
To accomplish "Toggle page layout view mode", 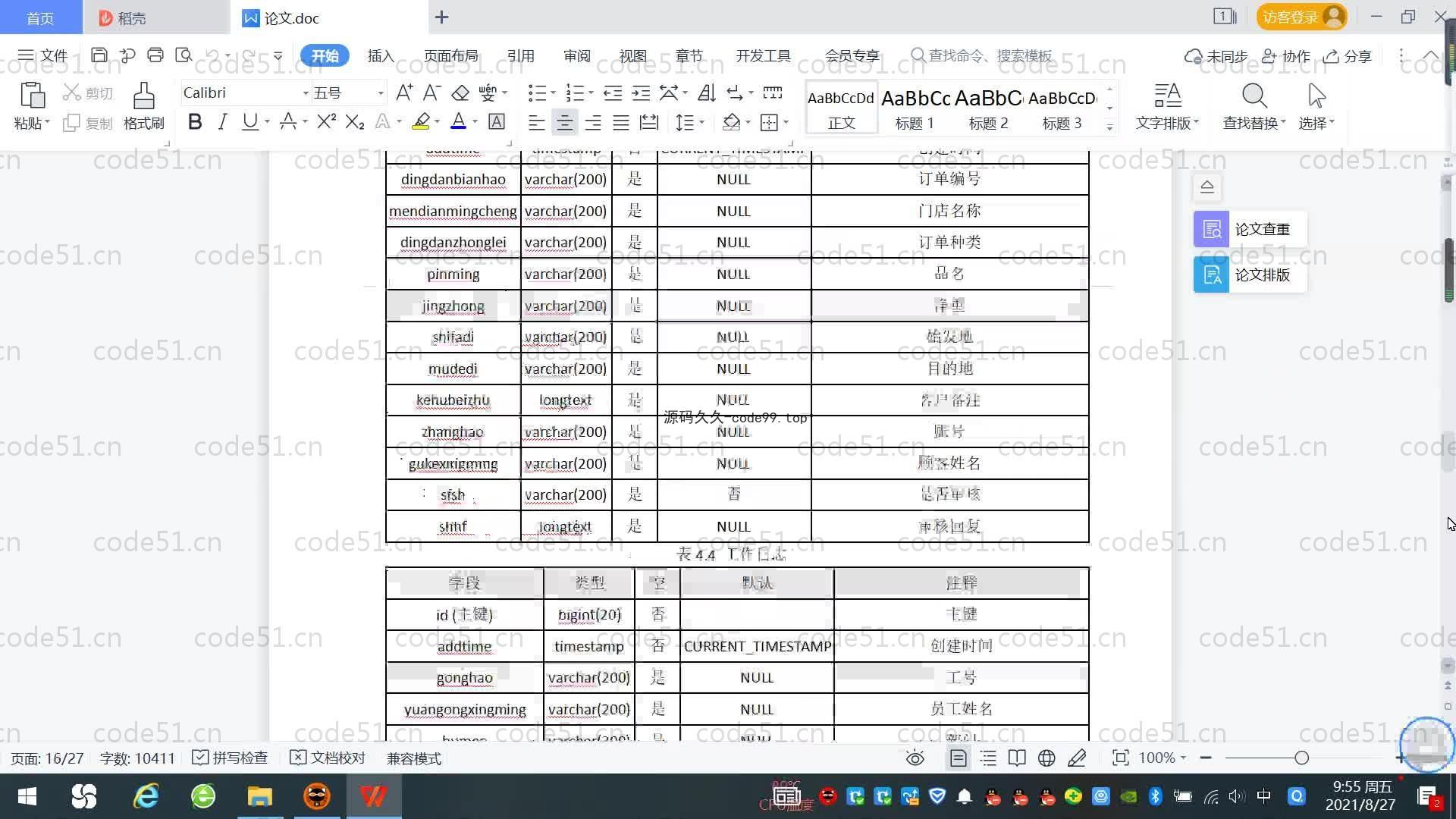I will coord(958,758).
